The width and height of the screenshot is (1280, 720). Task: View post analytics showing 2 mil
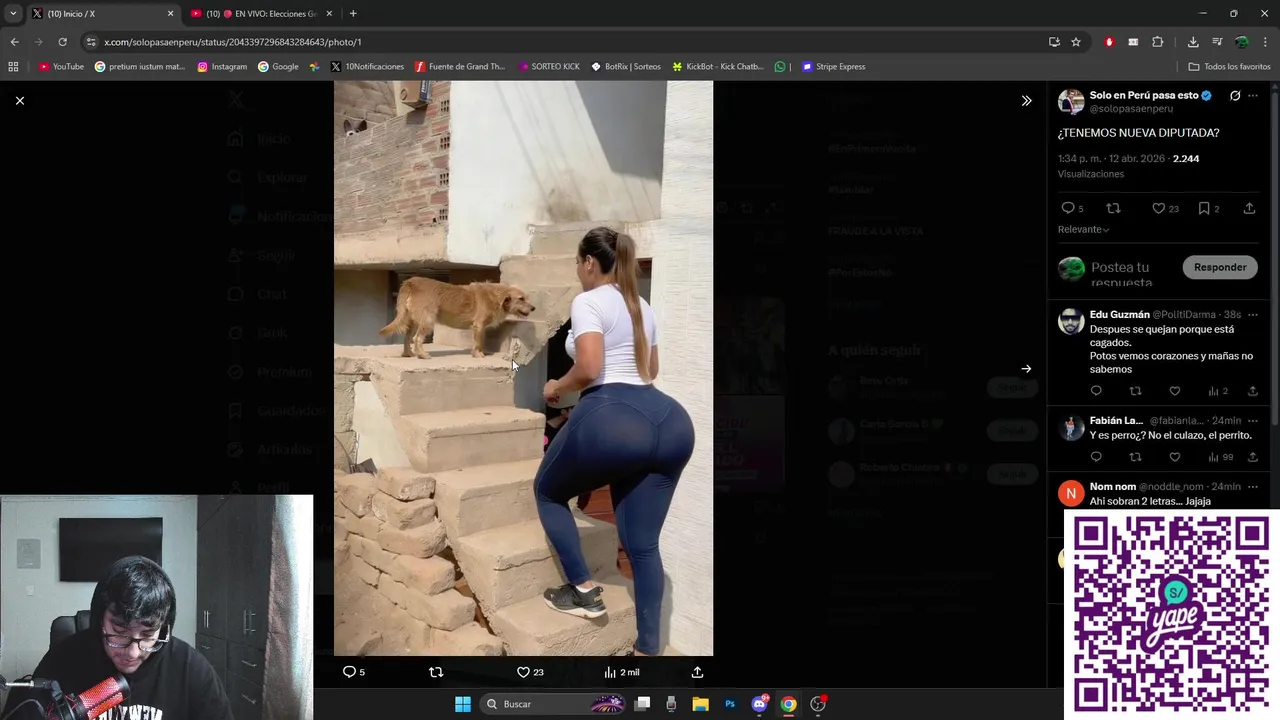(x=621, y=672)
